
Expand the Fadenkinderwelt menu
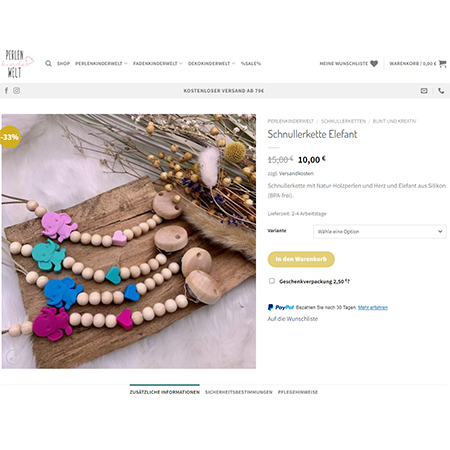(158, 63)
